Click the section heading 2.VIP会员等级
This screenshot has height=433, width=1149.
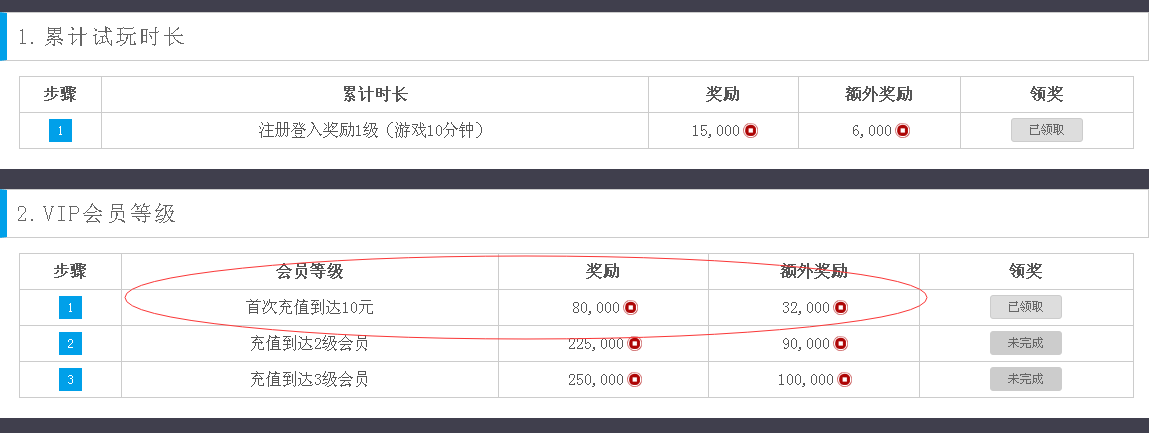coord(97,214)
